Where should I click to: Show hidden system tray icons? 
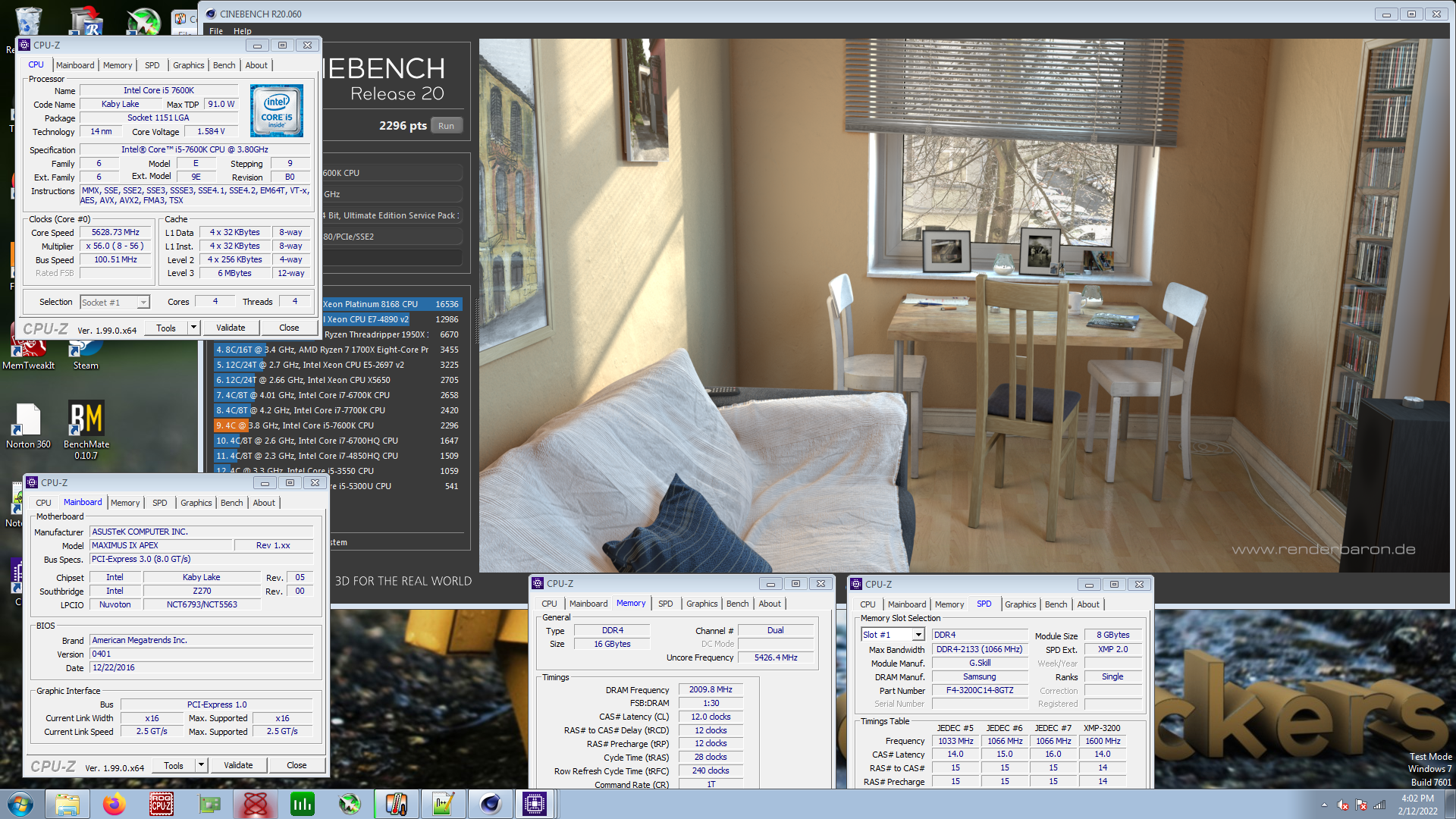[1324, 805]
